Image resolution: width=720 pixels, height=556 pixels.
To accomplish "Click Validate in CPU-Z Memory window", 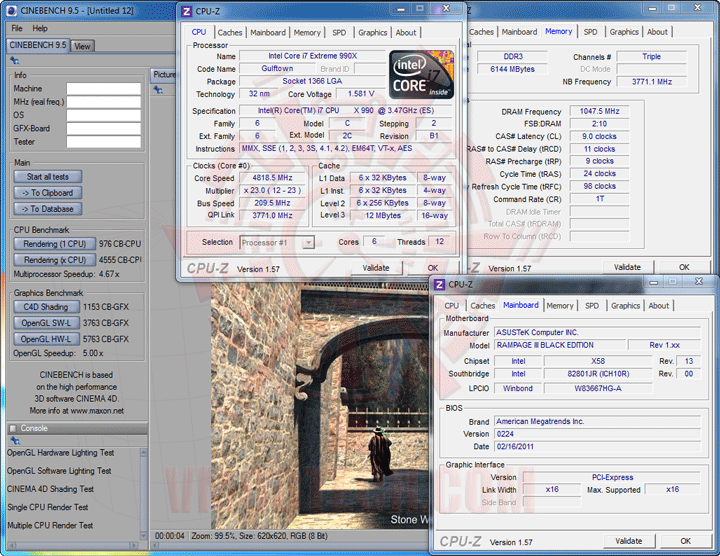I will (x=627, y=267).
